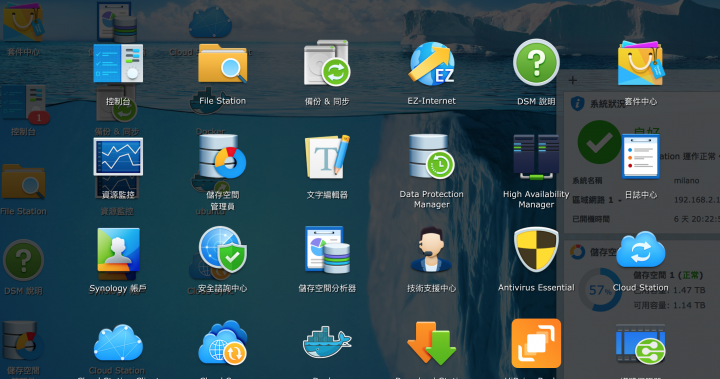Open 媒體伺服器 with the film strip icon

click(x=641, y=345)
